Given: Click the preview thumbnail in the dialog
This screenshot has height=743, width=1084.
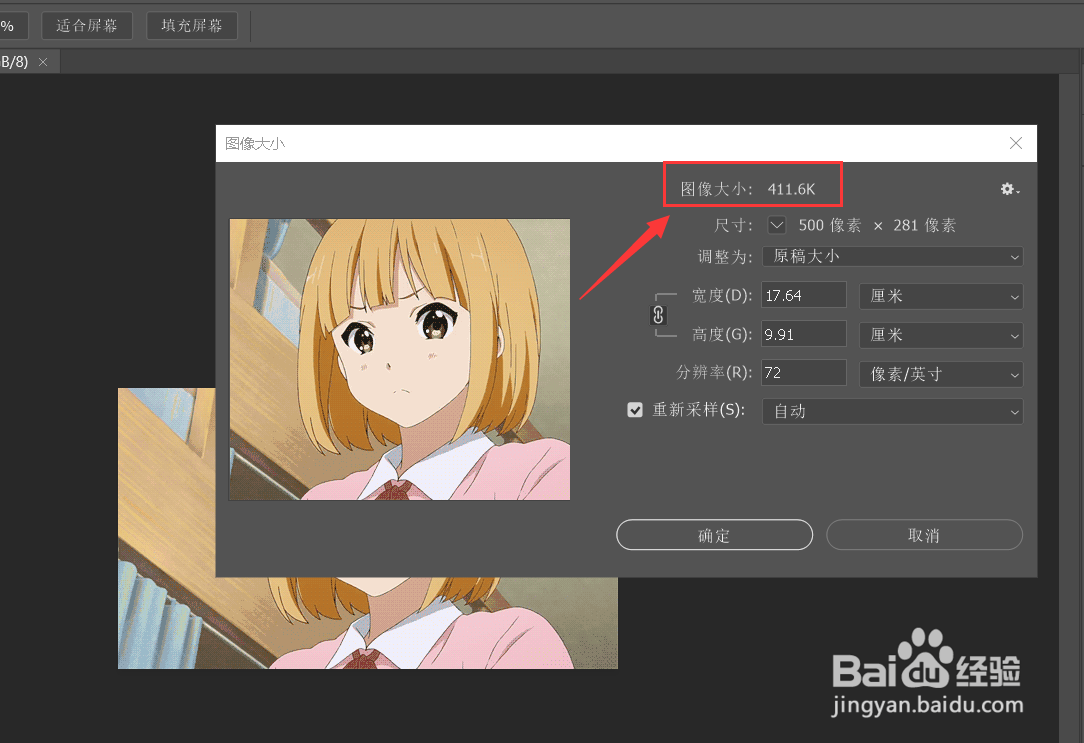Looking at the screenshot, I should click(400, 359).
